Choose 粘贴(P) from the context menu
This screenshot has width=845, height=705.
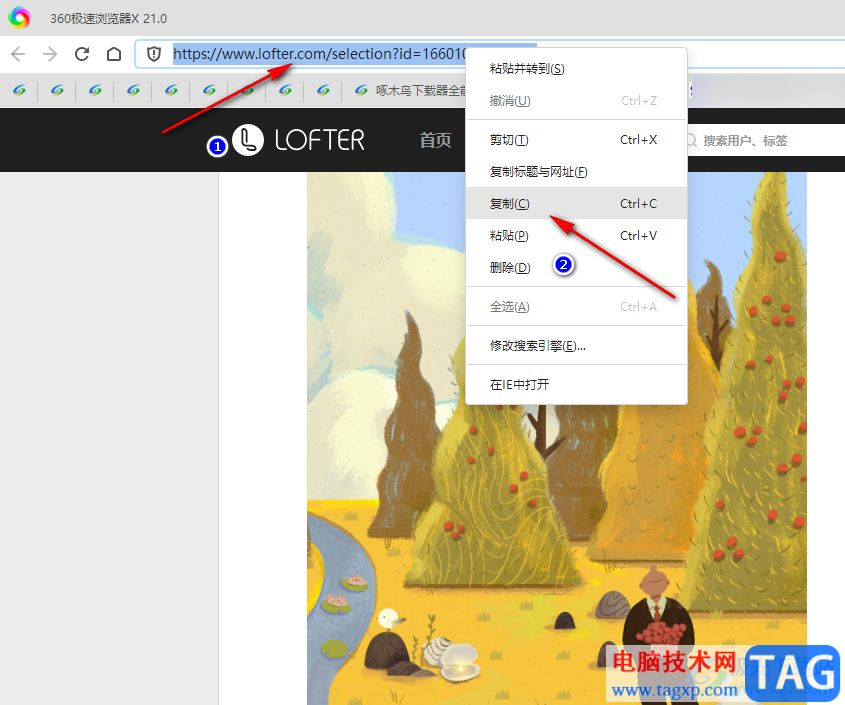[x=576, y=236]
